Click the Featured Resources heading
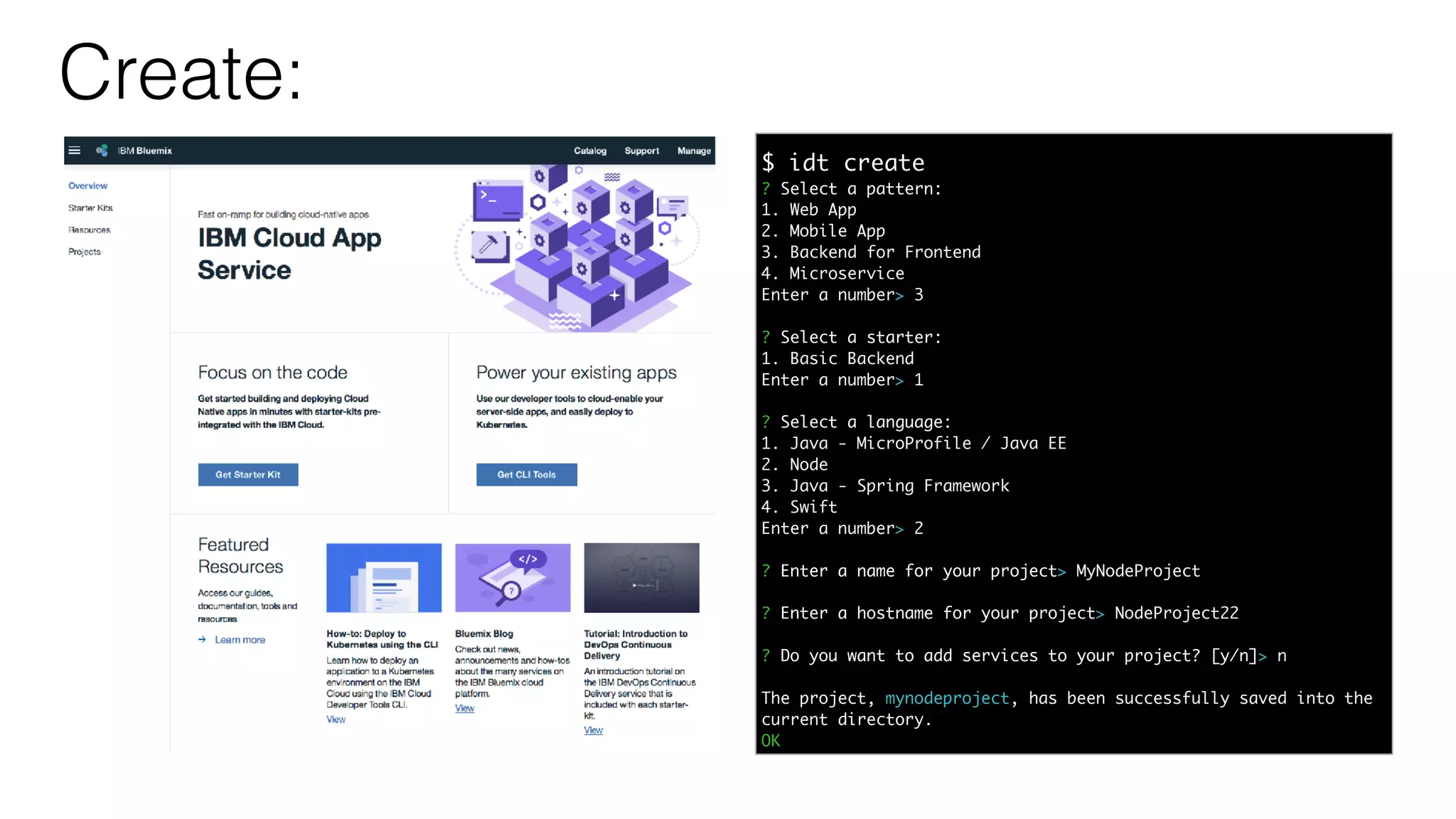Screen dimensions: 1456x819 coord(240,555)
